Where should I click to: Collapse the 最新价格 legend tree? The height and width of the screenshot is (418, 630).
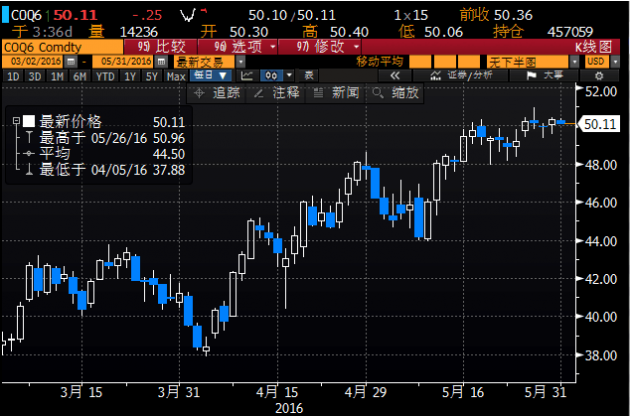click(x=15, y=121)
